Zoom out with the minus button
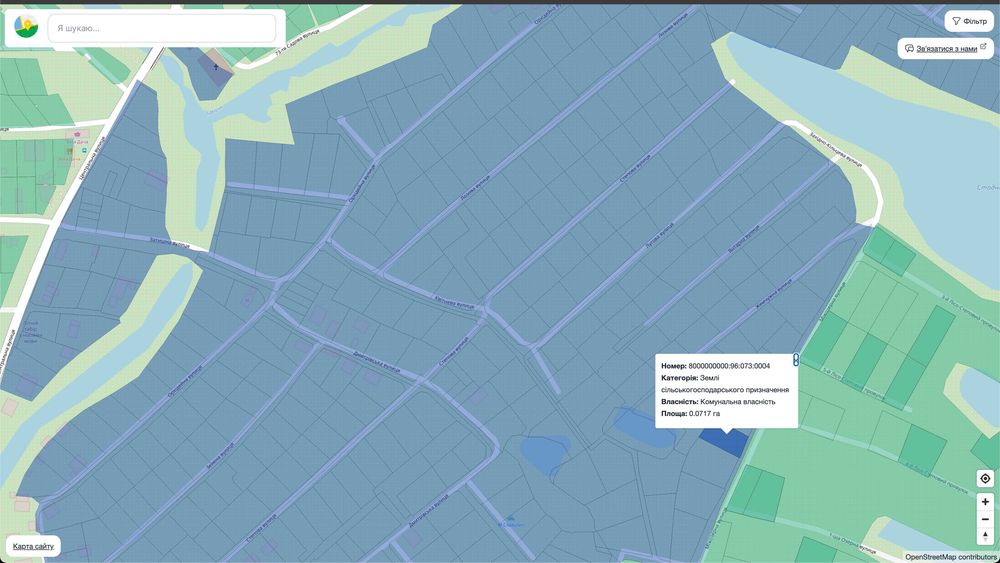Screen dimensions: 1000x563 985,519
